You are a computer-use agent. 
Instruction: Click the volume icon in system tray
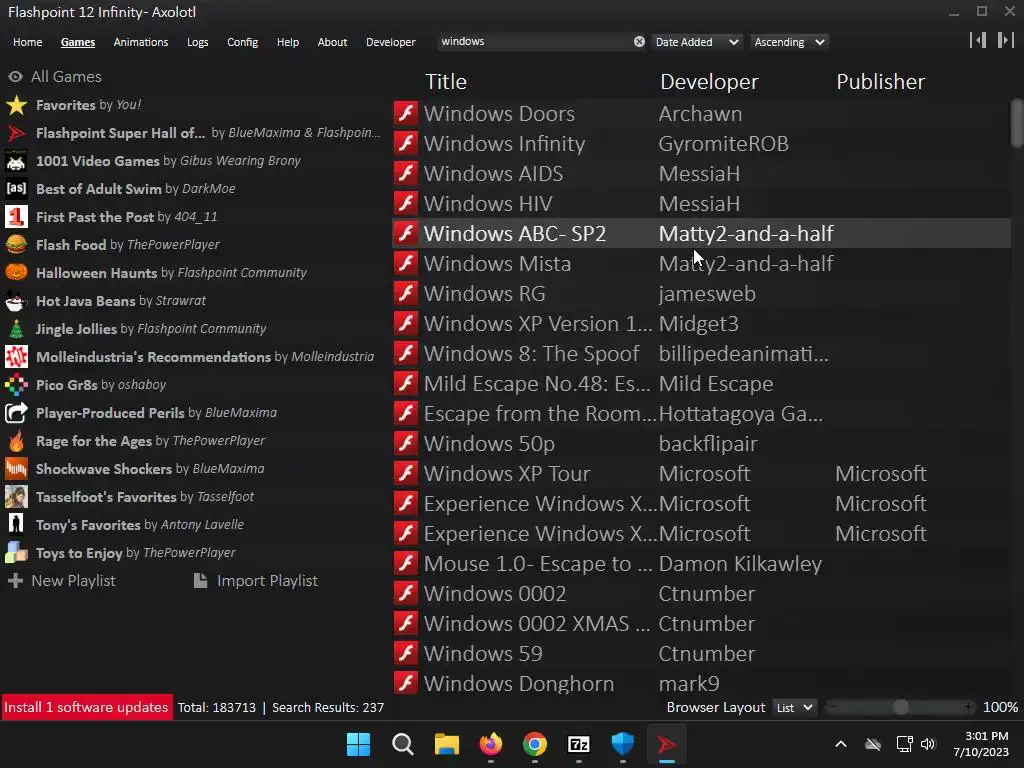coord(928,744)
